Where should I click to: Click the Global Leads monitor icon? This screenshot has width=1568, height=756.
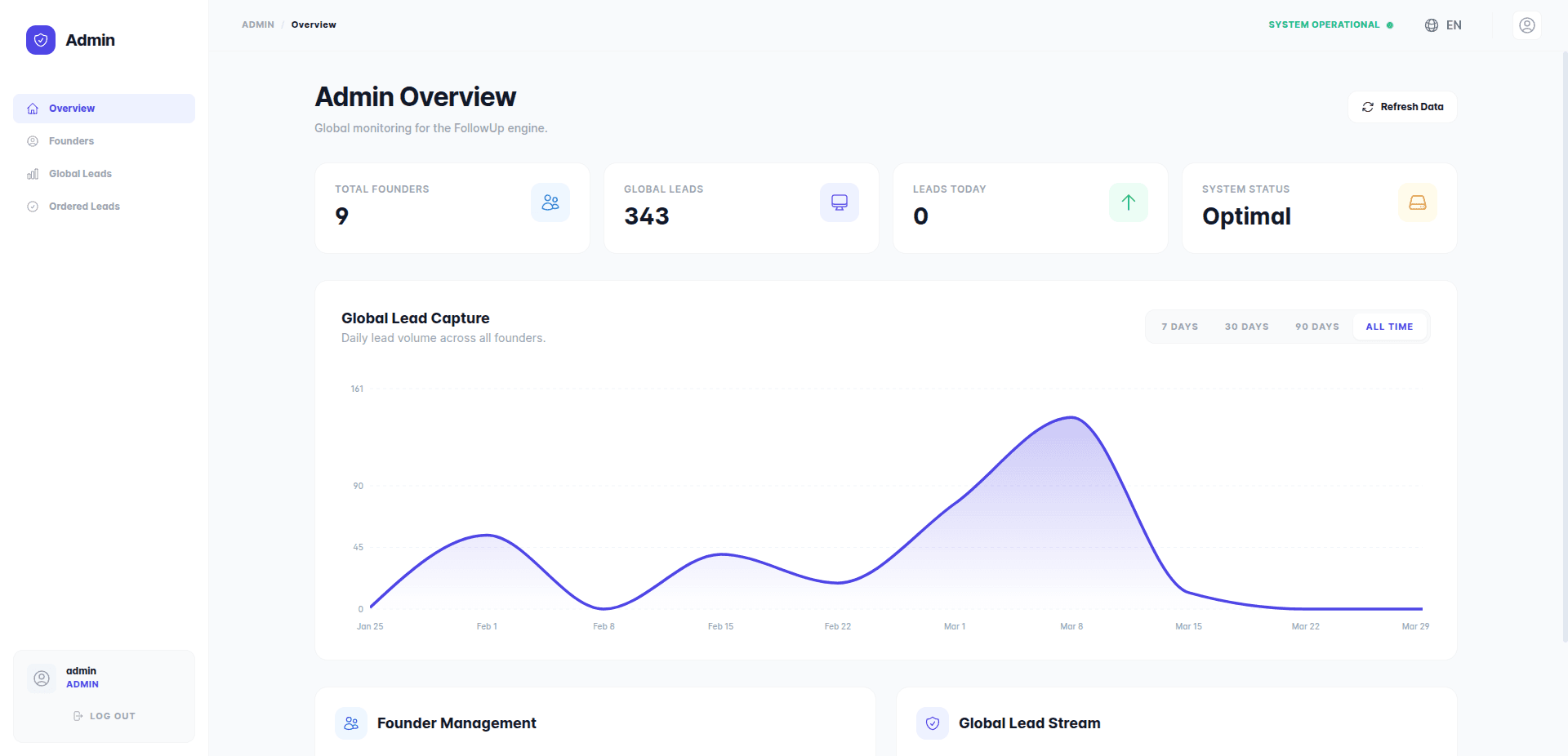pyautogui.click(x=840, y=202)
